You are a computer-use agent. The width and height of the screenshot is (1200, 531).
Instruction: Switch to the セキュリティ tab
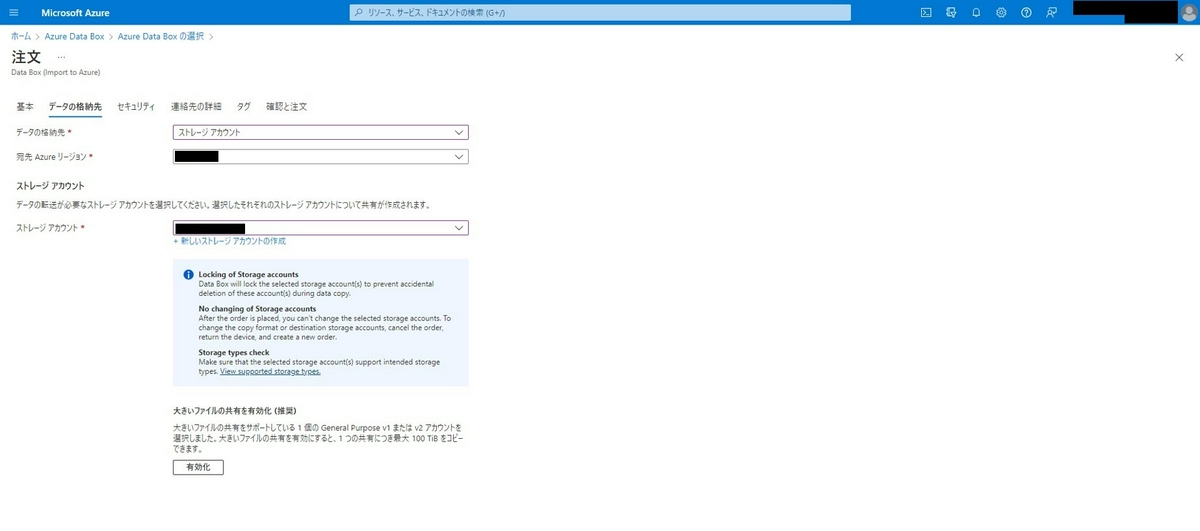tap(136, 106)
